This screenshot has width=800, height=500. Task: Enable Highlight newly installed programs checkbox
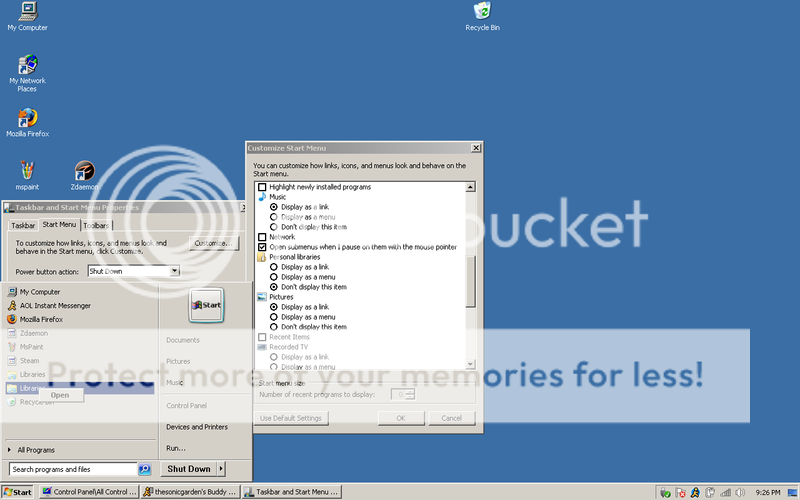[263, 187]
